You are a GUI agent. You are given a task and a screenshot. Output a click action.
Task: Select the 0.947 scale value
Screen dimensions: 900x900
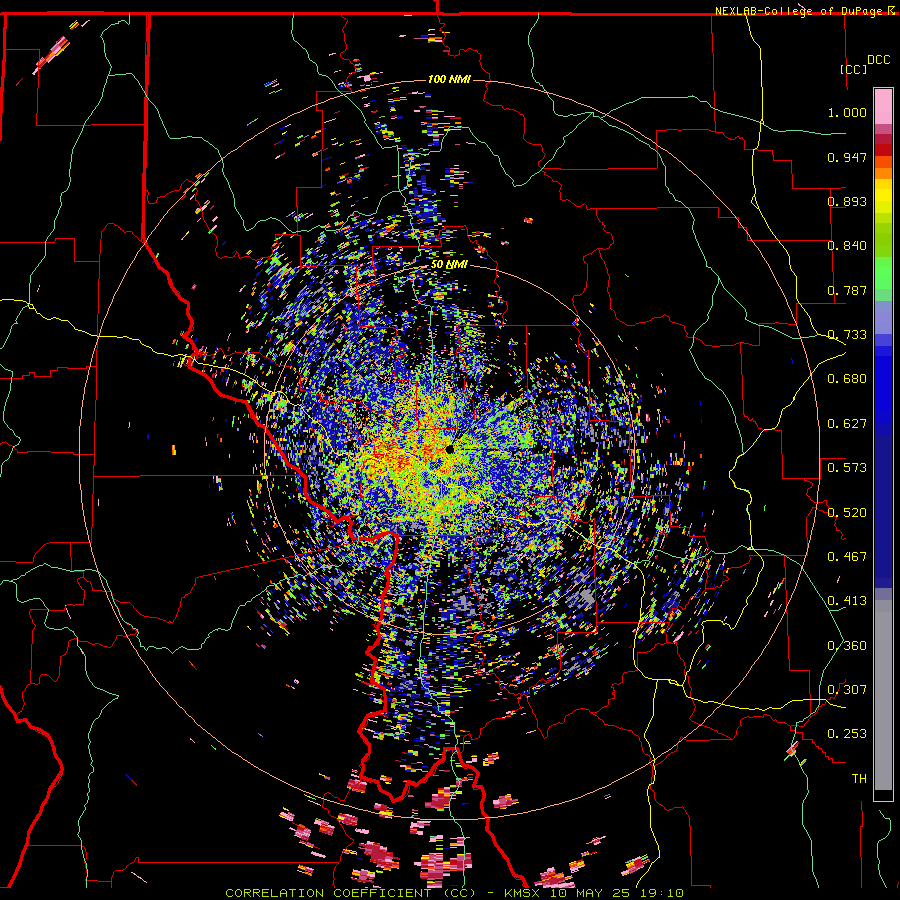click(x=847, y=157)
